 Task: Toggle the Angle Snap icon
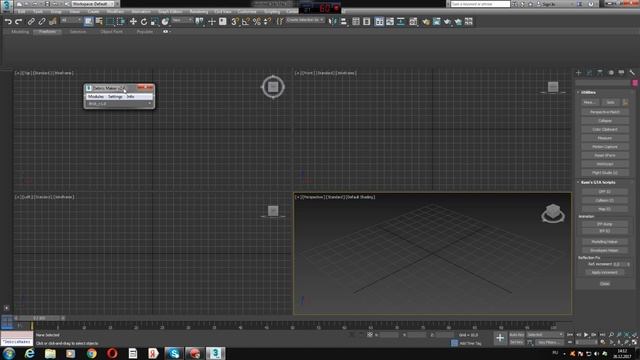click(x=246, y=22)
